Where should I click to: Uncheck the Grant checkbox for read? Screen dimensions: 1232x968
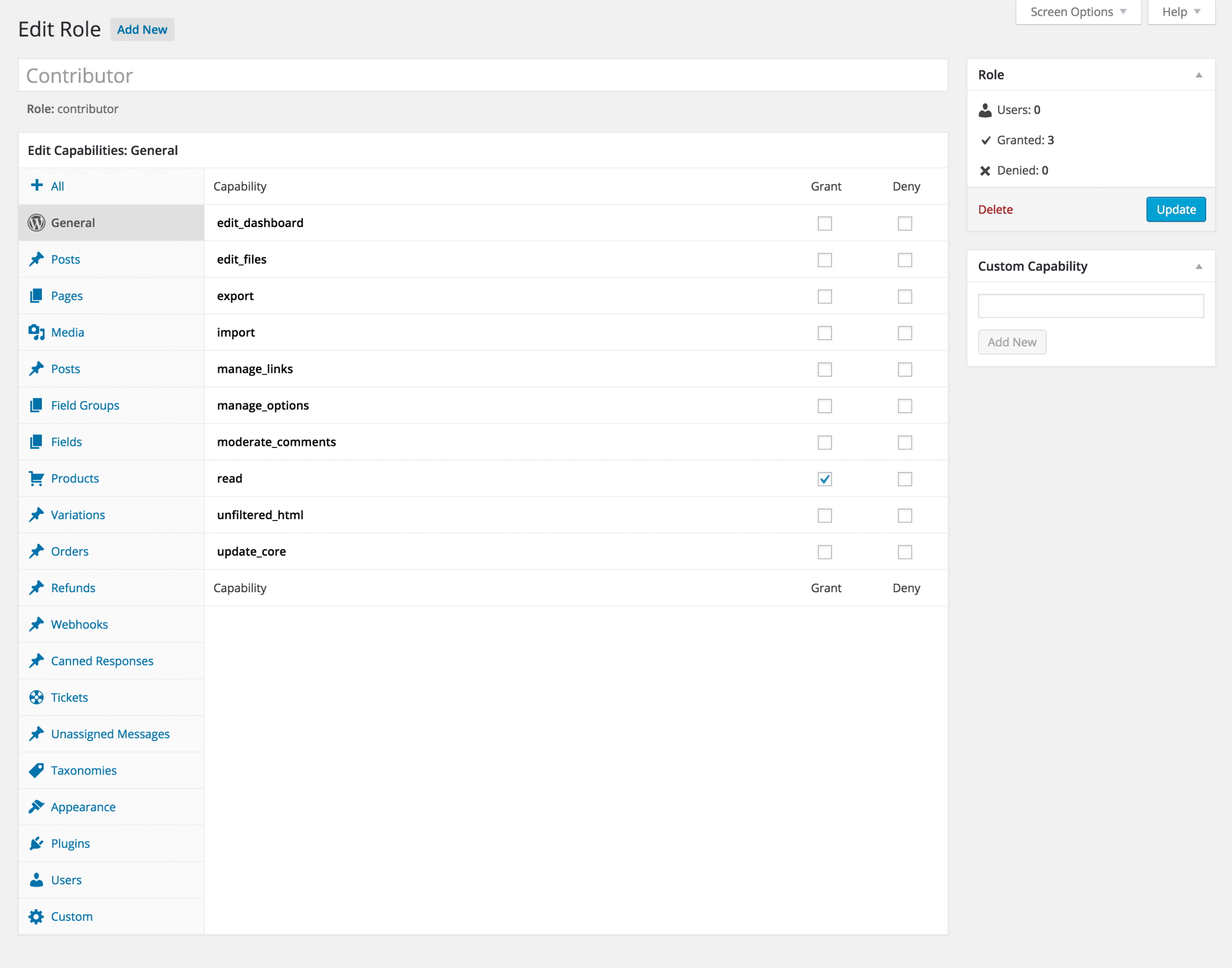point(824,480)
